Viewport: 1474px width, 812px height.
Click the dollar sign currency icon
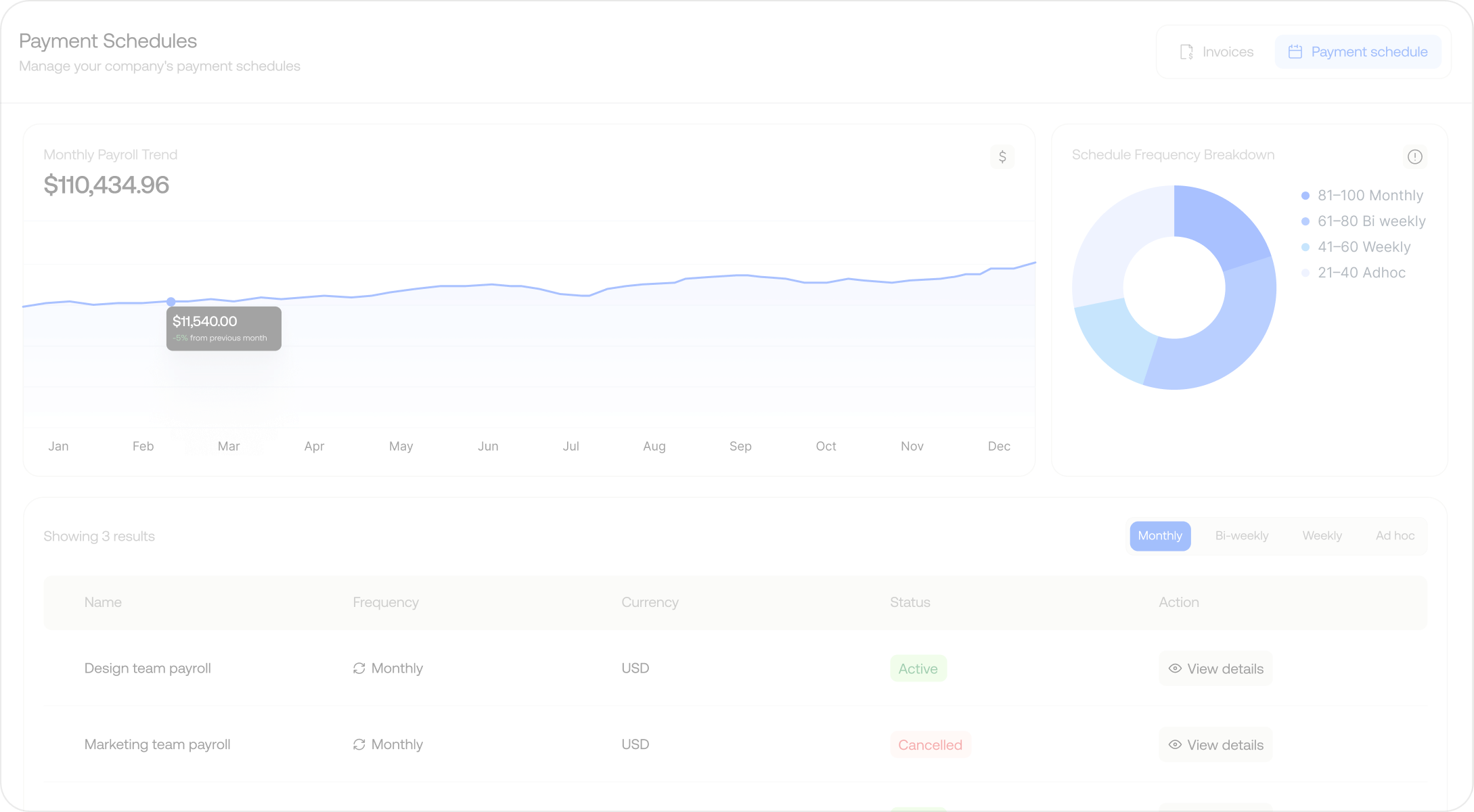1002,157
